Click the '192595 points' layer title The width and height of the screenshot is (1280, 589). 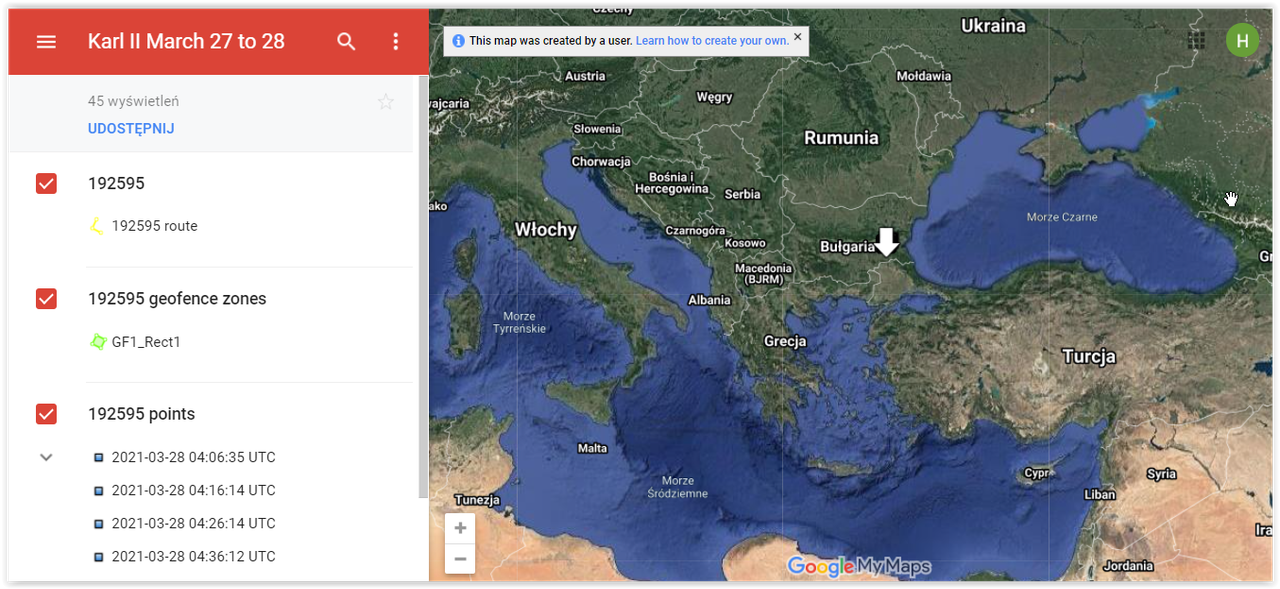(142, 414)
